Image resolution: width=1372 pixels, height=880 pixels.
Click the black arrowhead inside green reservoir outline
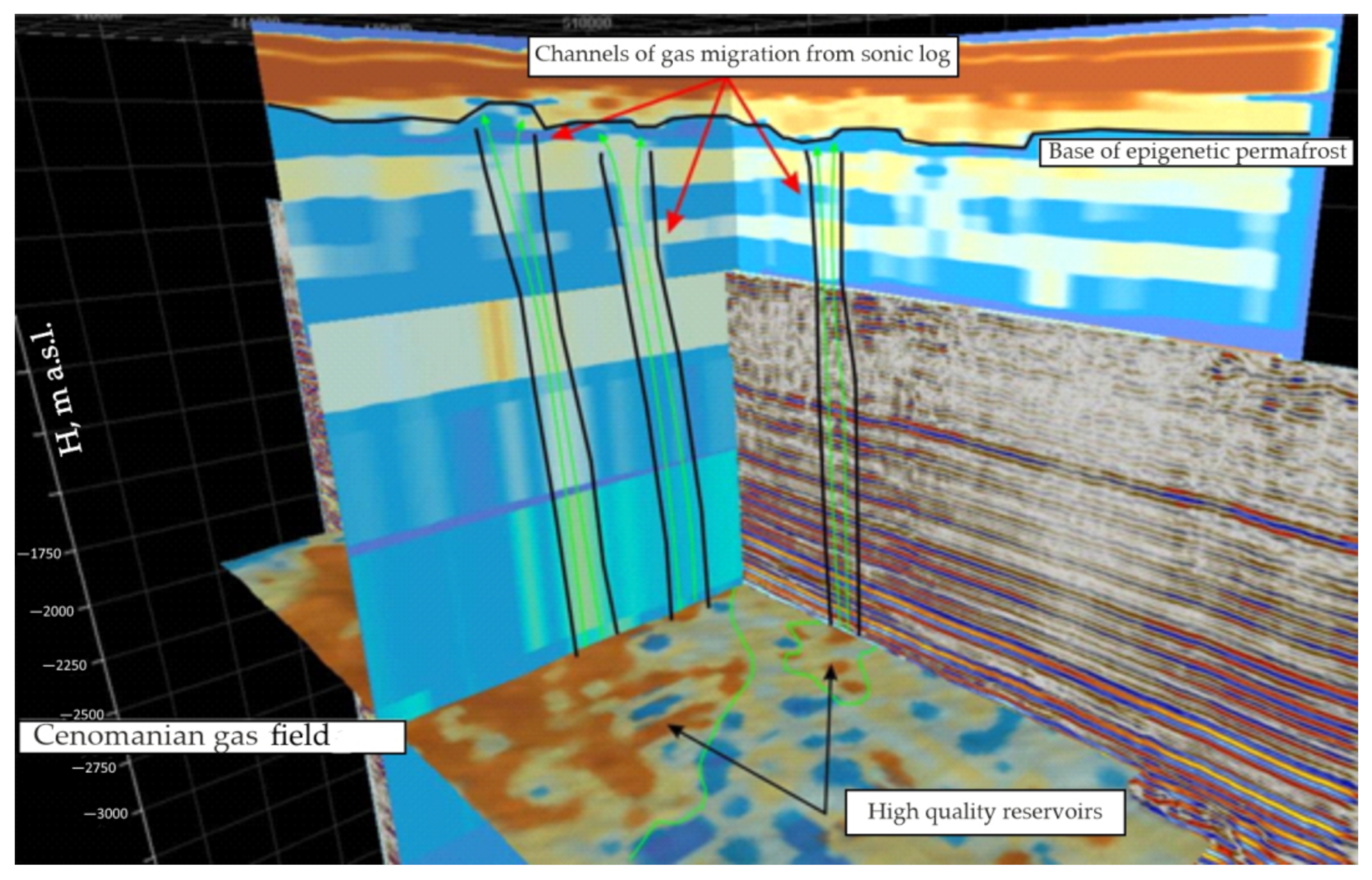click(x=831, y=673)
